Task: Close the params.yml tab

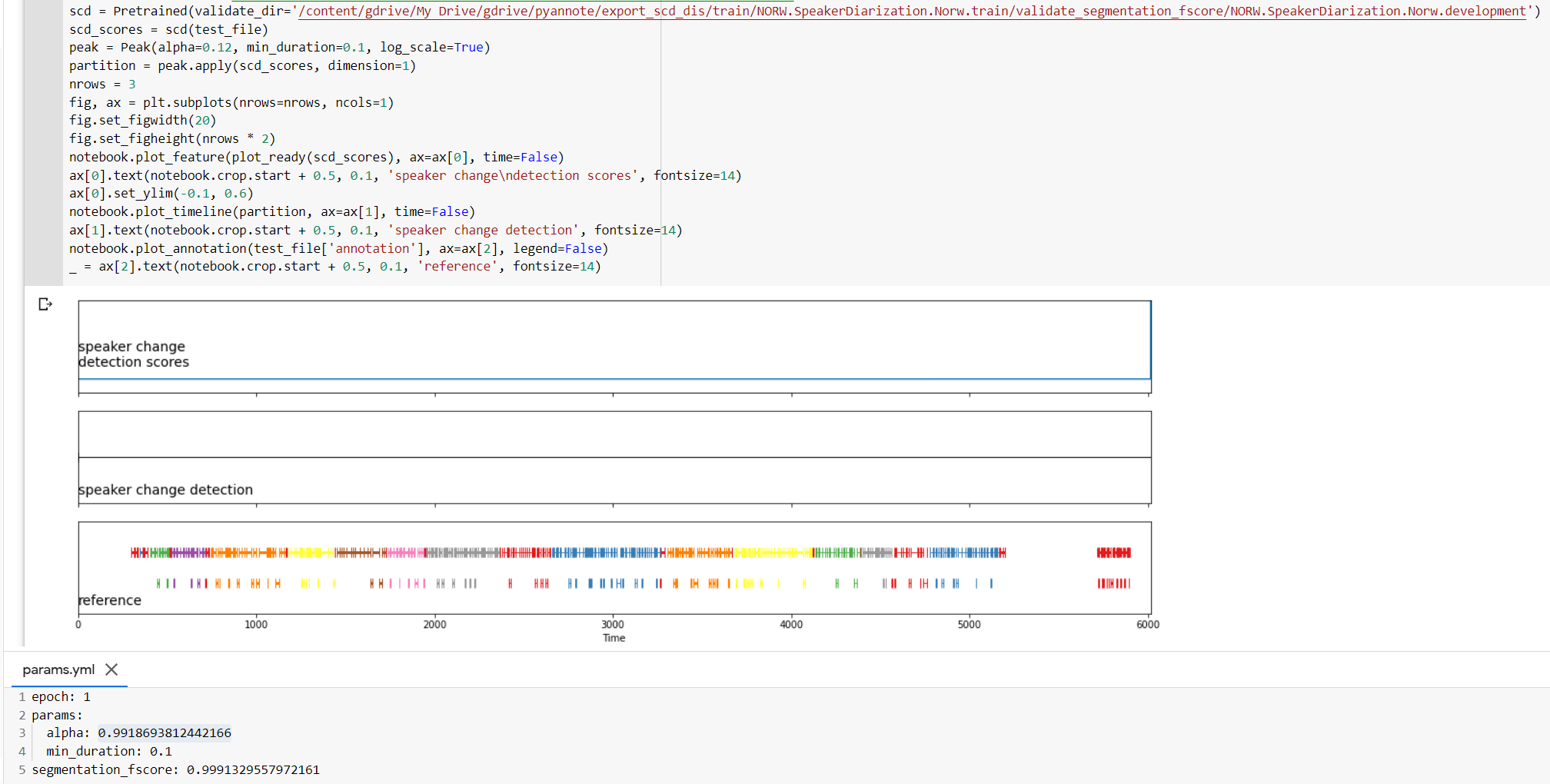Action: click(x=111, y=669)
